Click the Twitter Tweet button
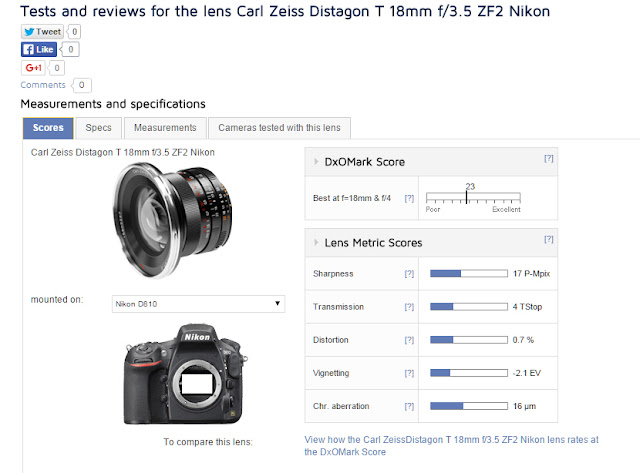The image size is (640, 473). point(42,32)
